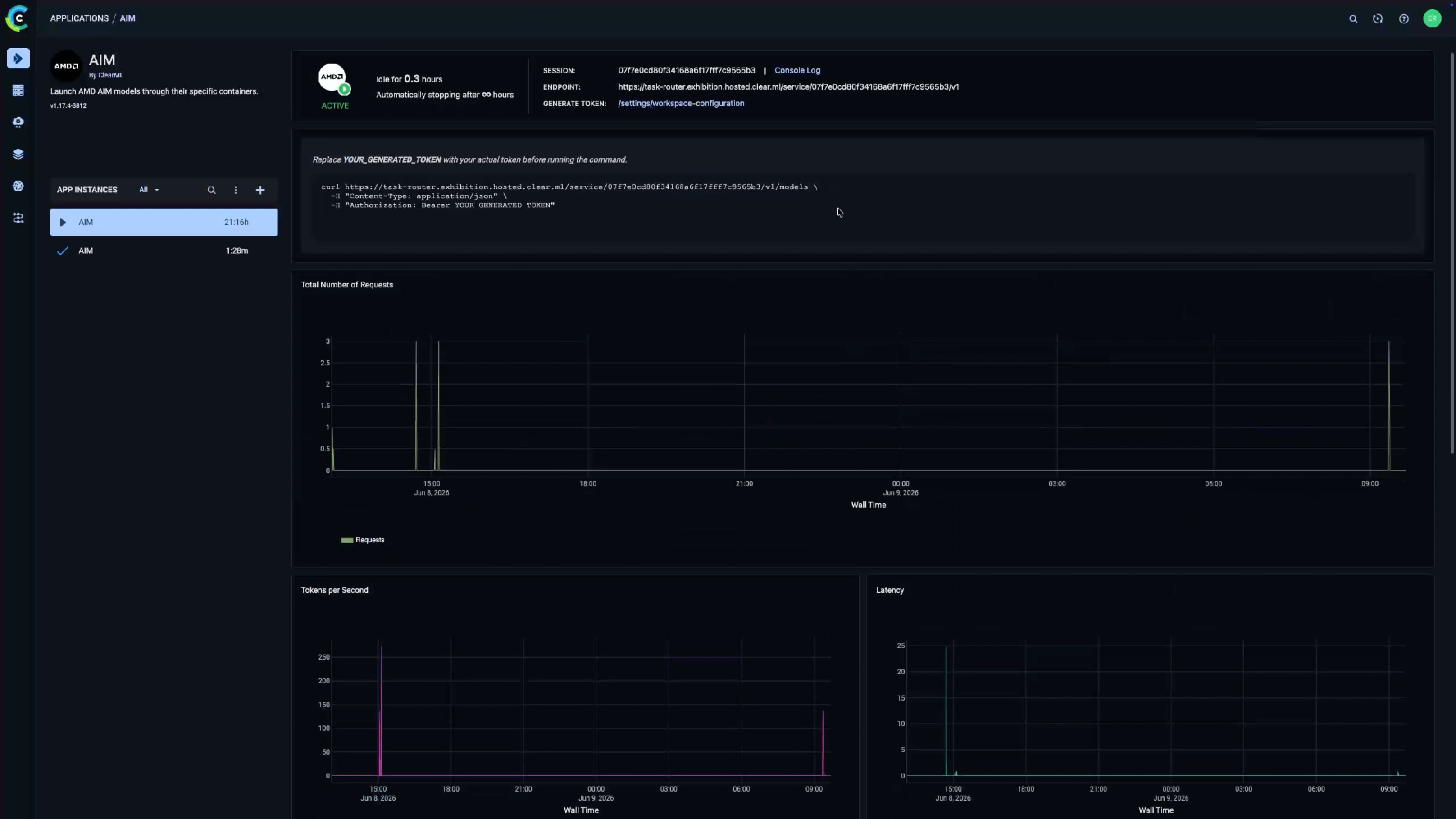This screenshot has width=1456, height=819.
Task: Go to APPLICATIONS in the breadcrumb
Action: pos(79,18)
